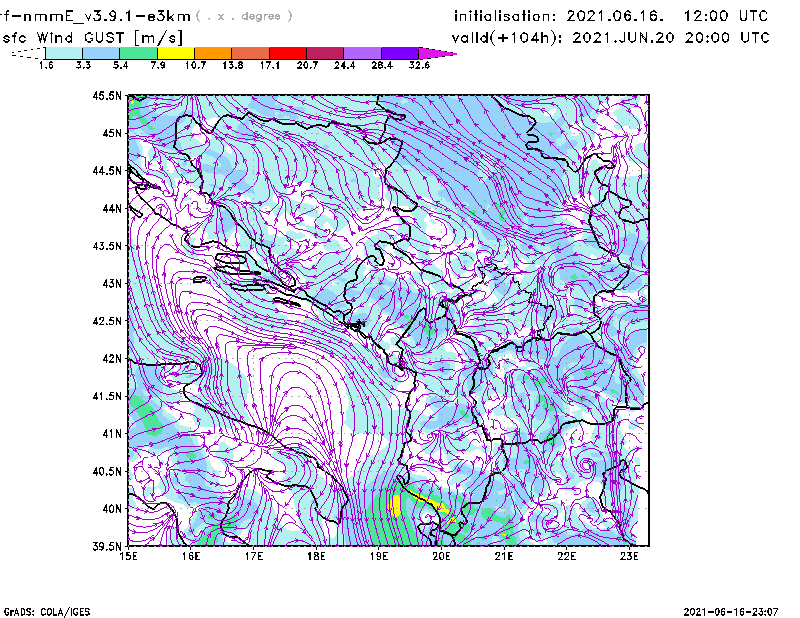Click the '44.5N' latitude label
Image resolution: width=800 pixels, height=618 pixels.
(x=107, y=170)
